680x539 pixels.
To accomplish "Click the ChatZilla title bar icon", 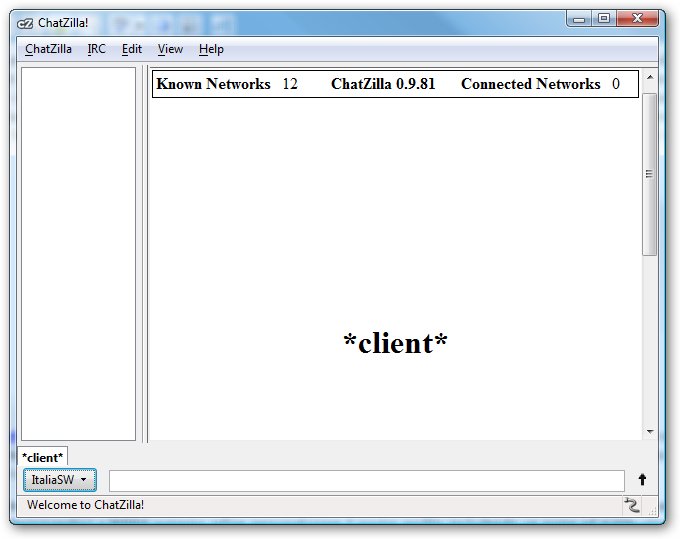I will (25, 23).
